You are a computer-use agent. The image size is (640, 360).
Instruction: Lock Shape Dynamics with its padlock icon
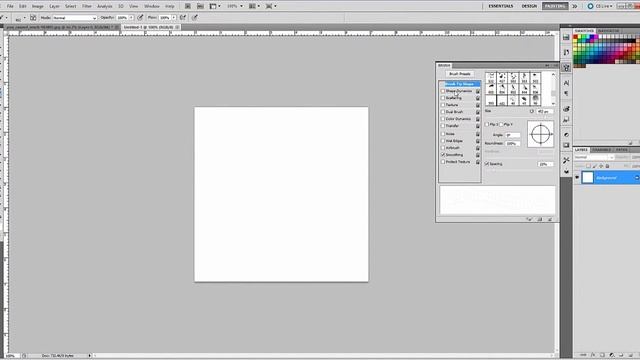point(478,91)
